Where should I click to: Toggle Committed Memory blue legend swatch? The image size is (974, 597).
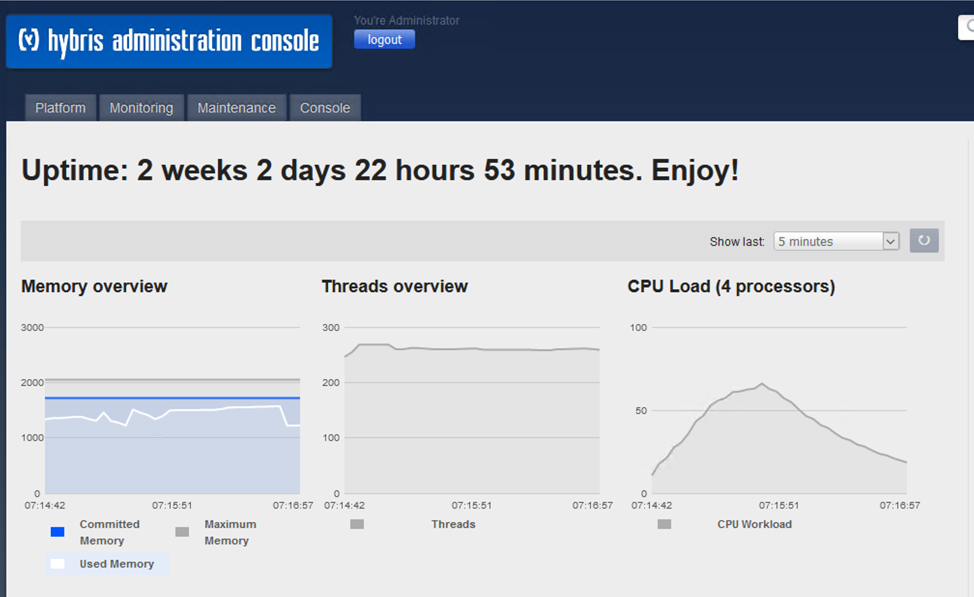click(58, 532)
